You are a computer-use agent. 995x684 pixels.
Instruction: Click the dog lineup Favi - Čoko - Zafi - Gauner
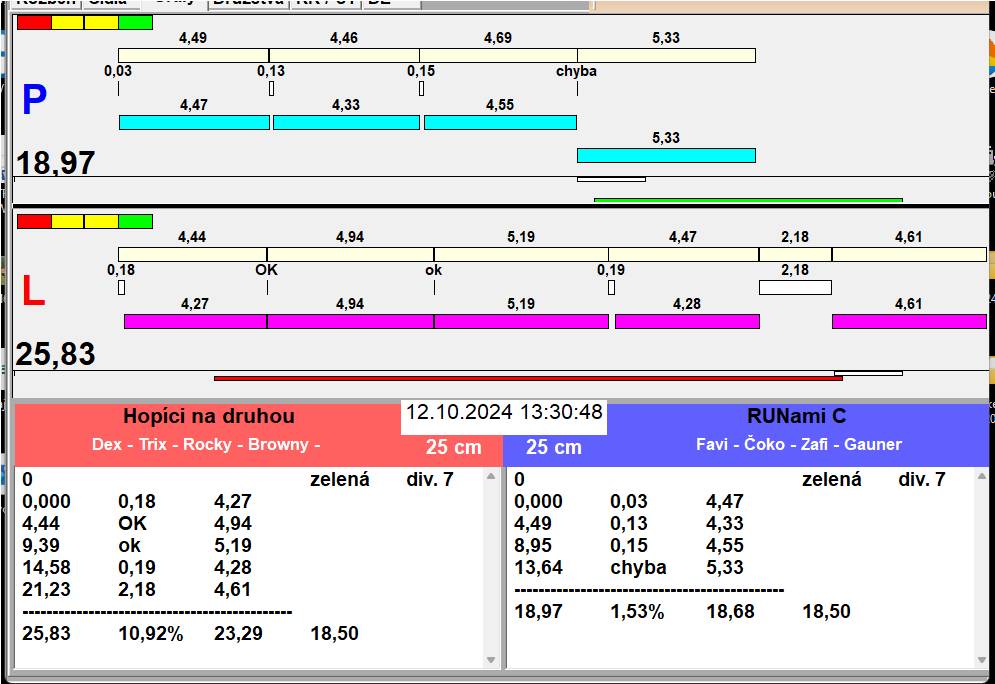tap(799, 444)
